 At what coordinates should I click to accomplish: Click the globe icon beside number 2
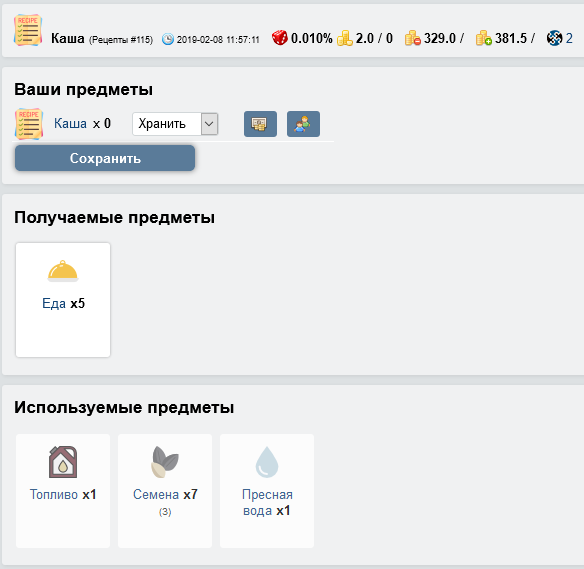tap(554, 38)
